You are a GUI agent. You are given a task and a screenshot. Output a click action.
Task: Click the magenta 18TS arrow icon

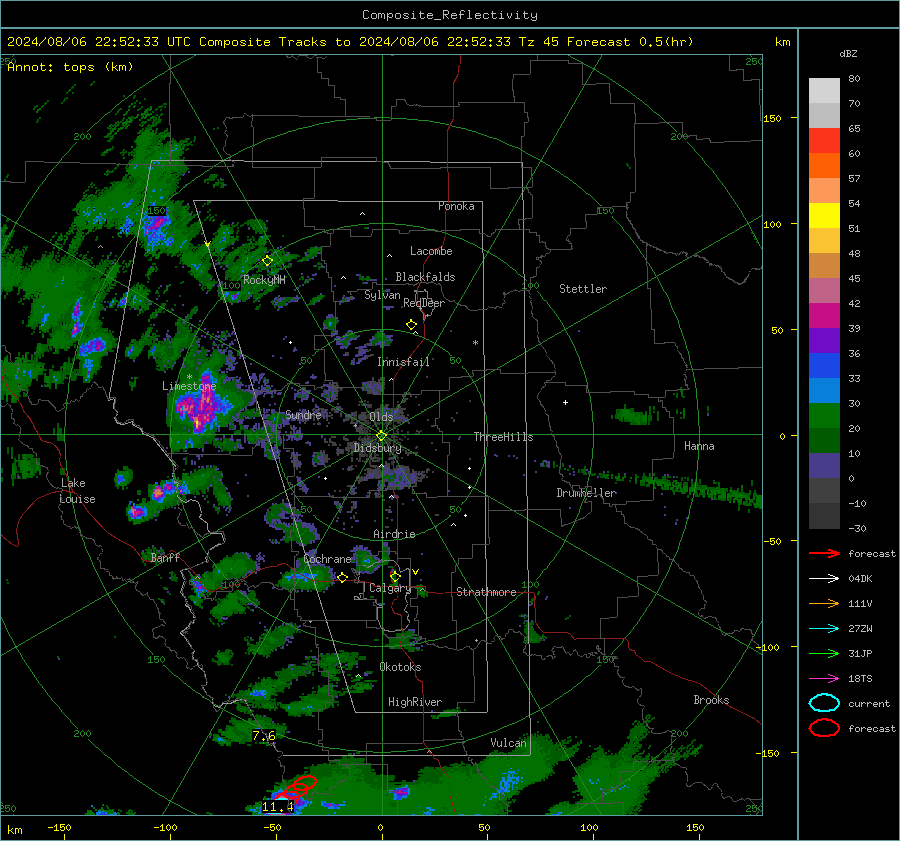coord(824,679)
